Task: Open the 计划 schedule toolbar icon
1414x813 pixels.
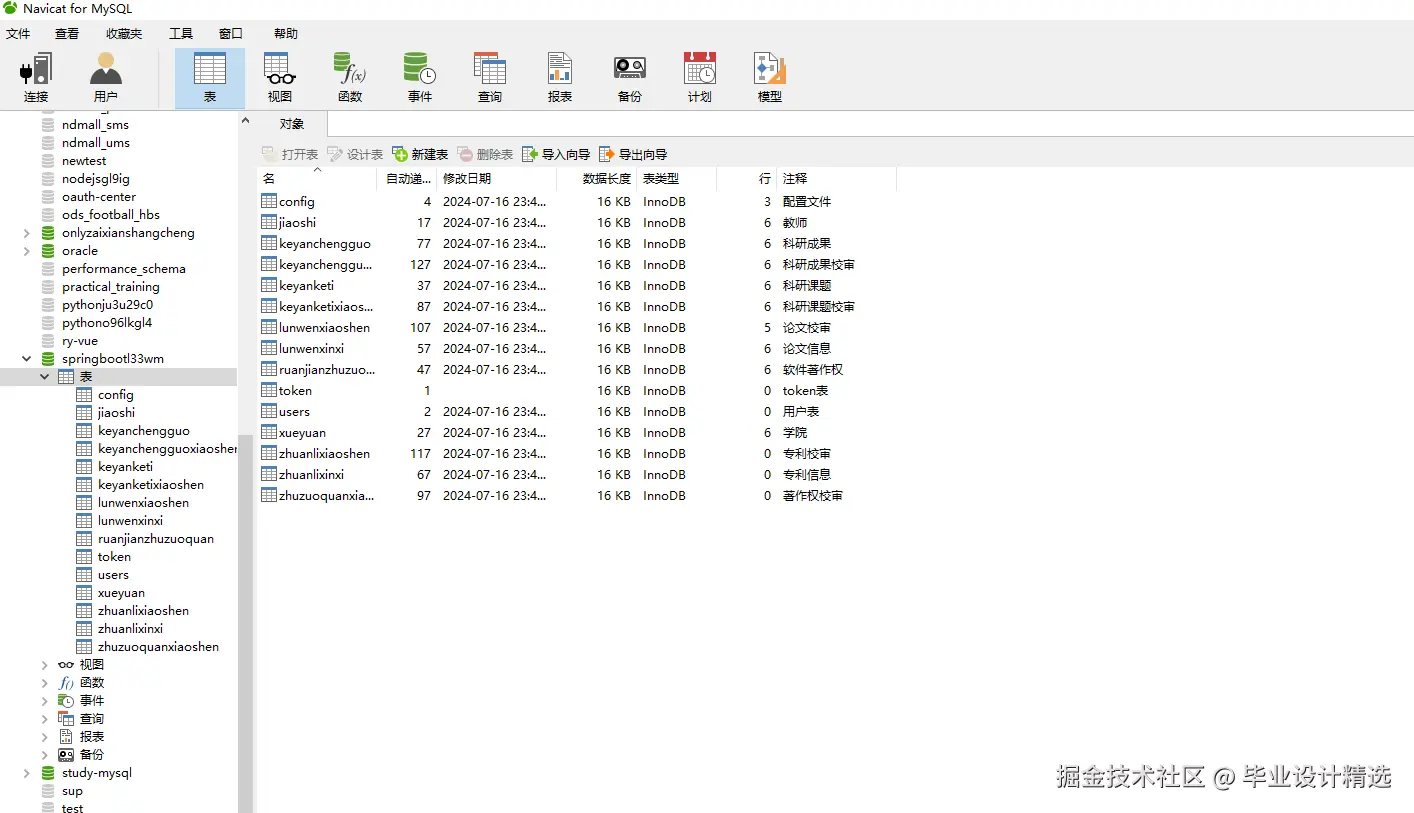Action: 700,78
